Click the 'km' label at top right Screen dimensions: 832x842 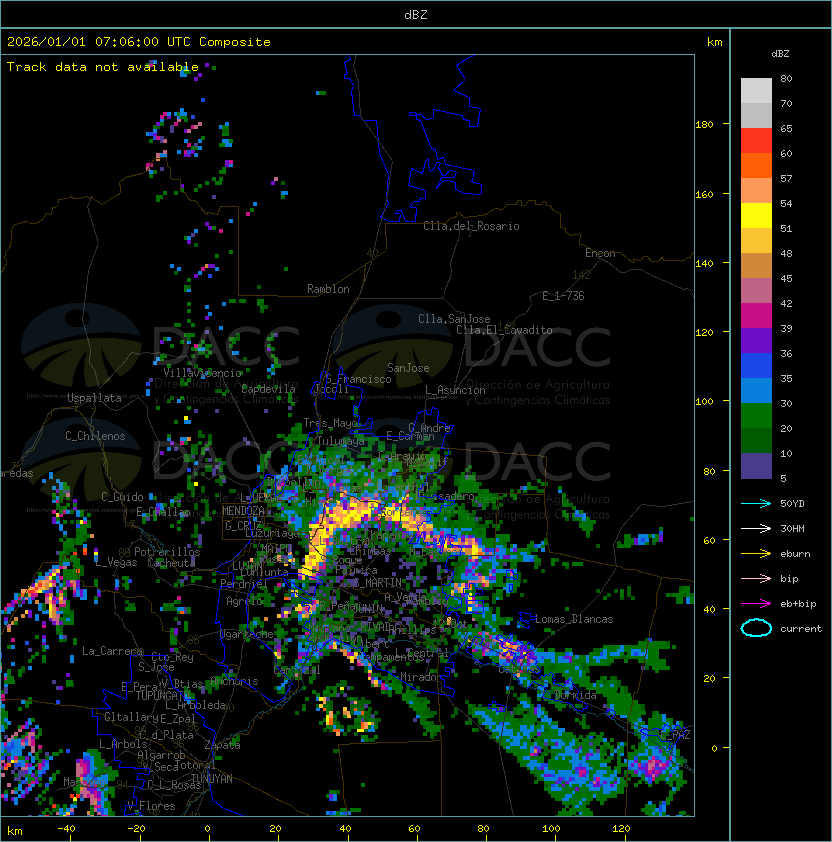pyautogui.click(x=714, y=42)
